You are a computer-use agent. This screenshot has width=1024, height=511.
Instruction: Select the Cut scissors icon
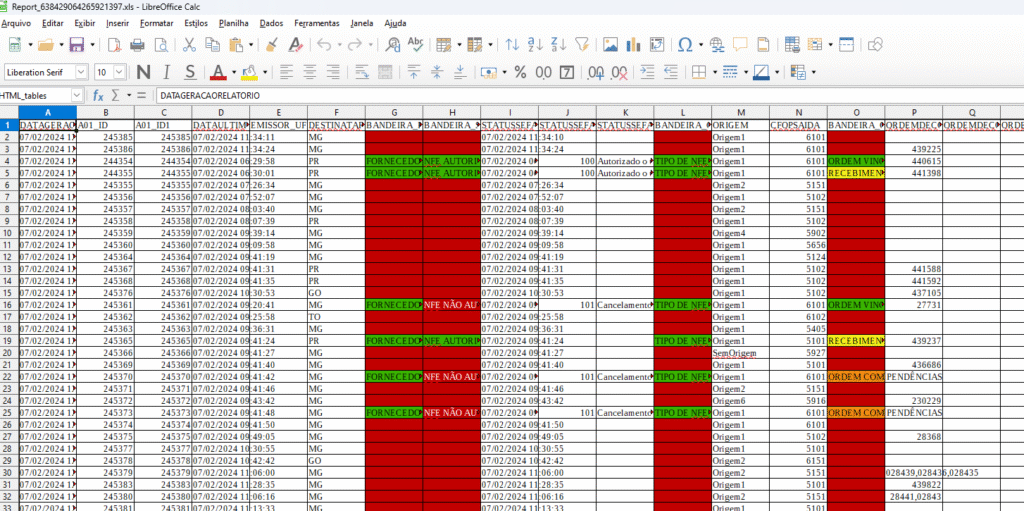(189, 45)
